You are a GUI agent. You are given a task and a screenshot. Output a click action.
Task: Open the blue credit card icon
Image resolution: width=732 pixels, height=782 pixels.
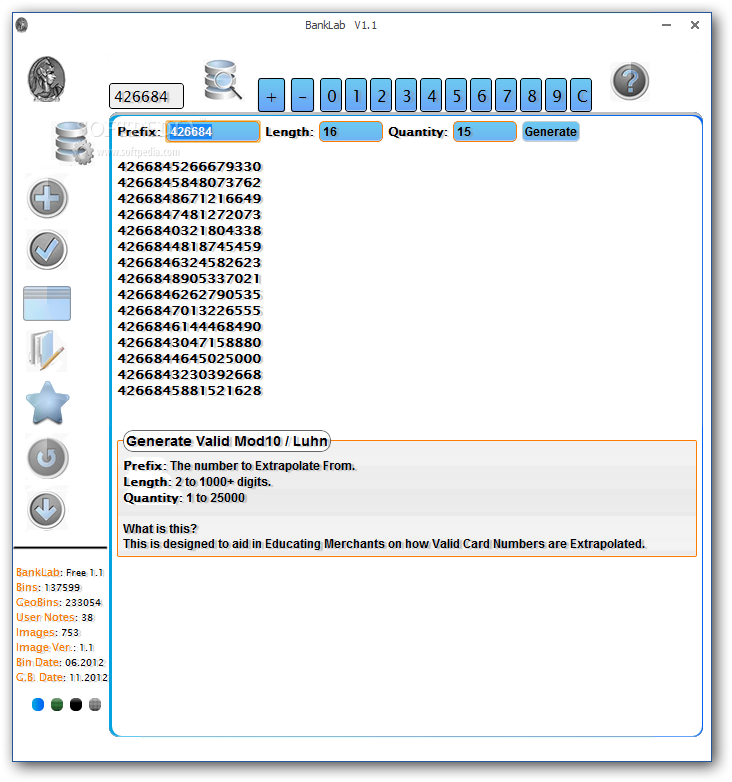(47, 303)
